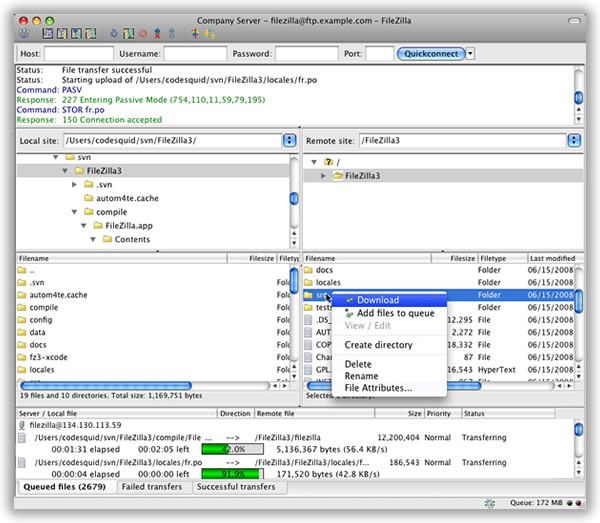
Task: Toggle synchronized browsing icon
Action: (210, 34)
